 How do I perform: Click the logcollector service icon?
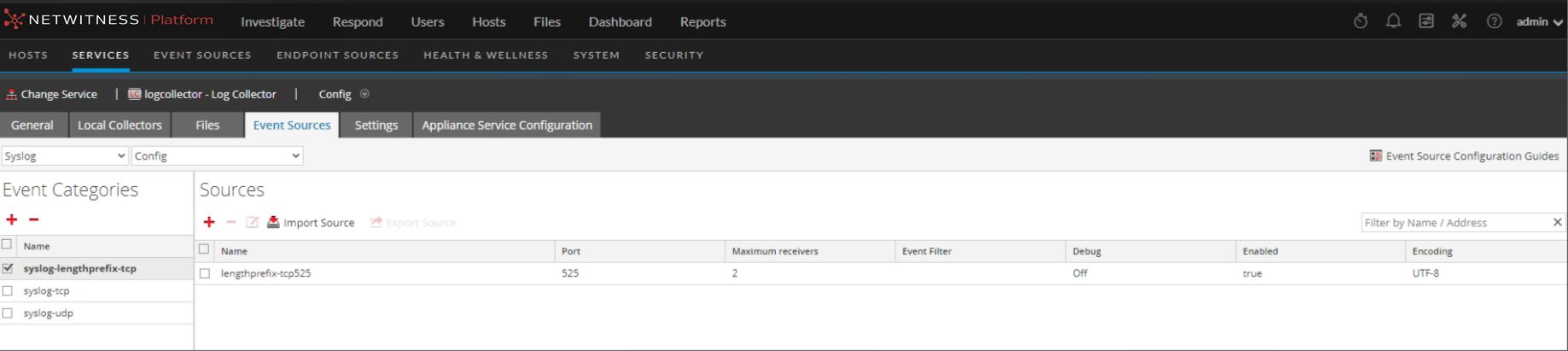134,94
